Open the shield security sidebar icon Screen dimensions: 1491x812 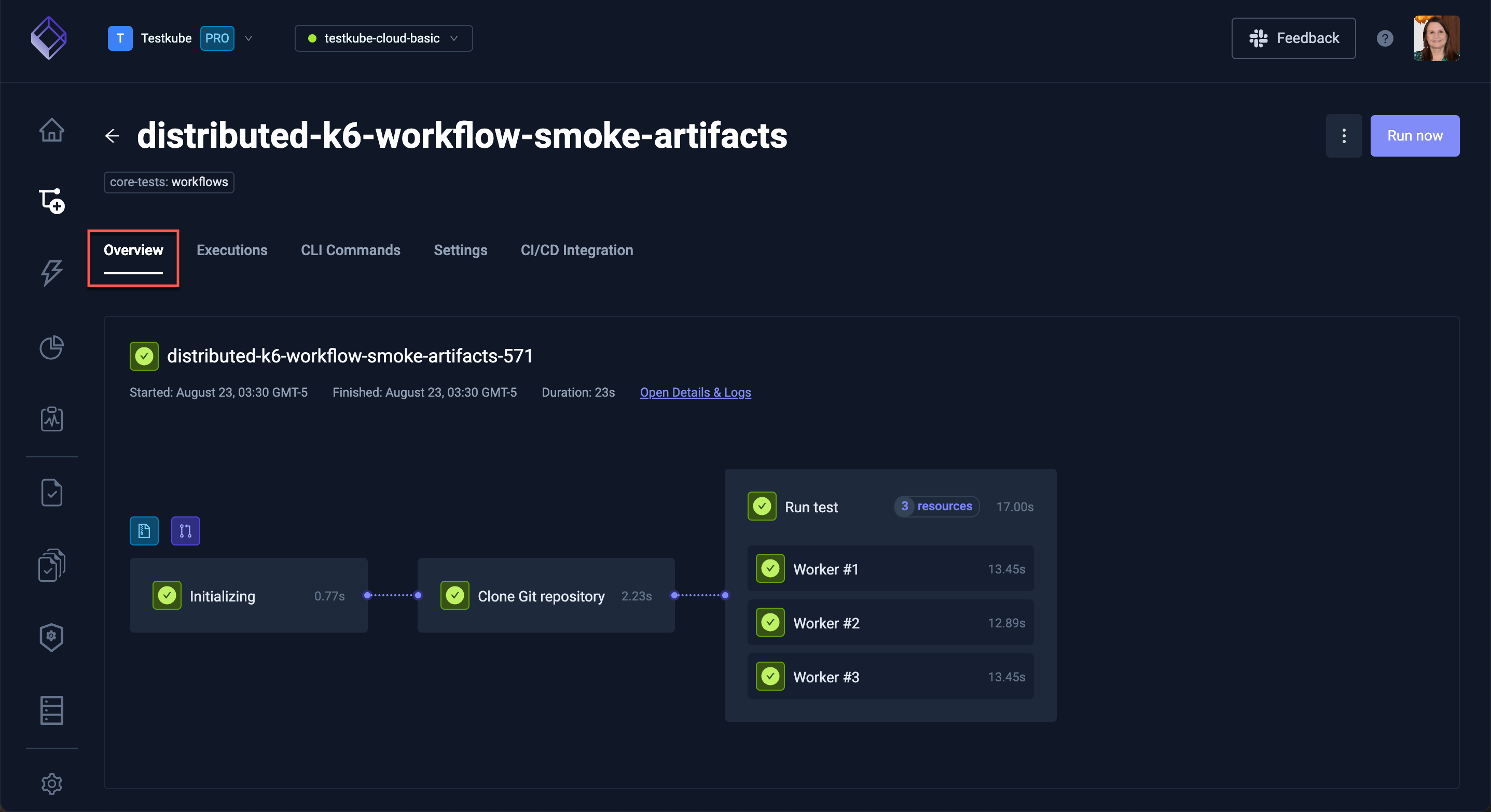click(x=51, y=637)
